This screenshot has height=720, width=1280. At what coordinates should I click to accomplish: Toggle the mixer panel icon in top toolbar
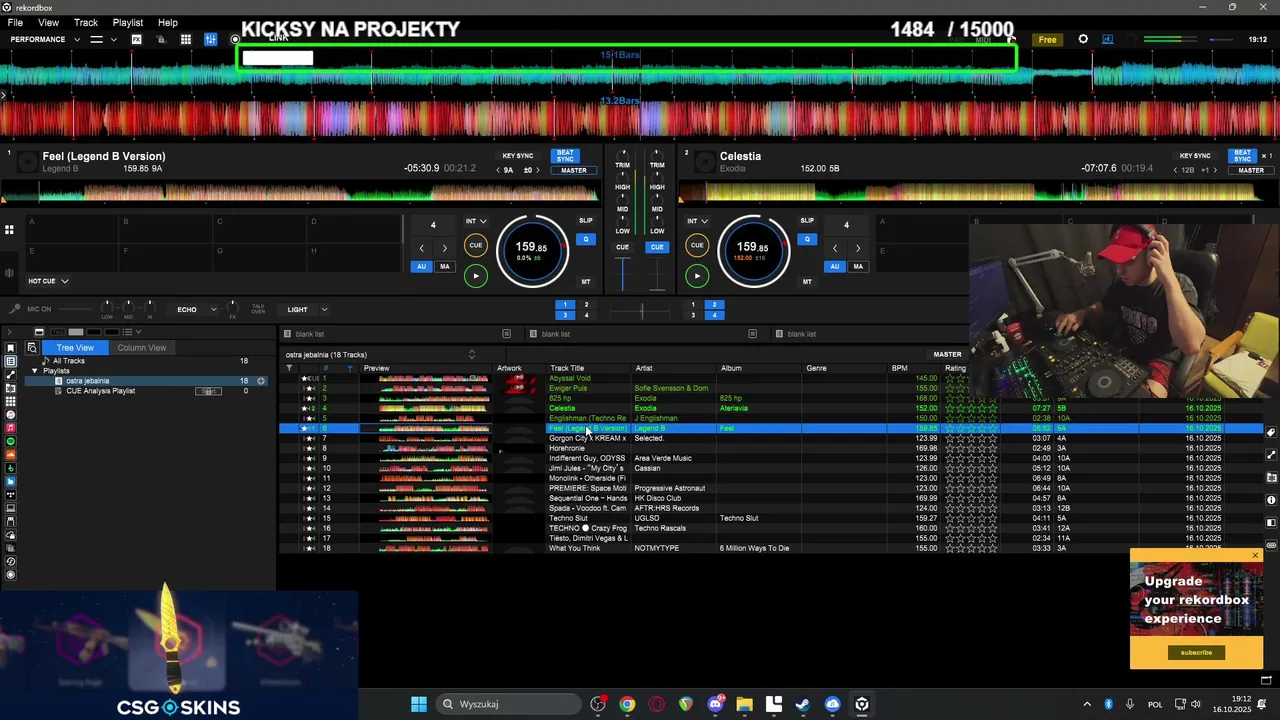(x=211, y=40)
